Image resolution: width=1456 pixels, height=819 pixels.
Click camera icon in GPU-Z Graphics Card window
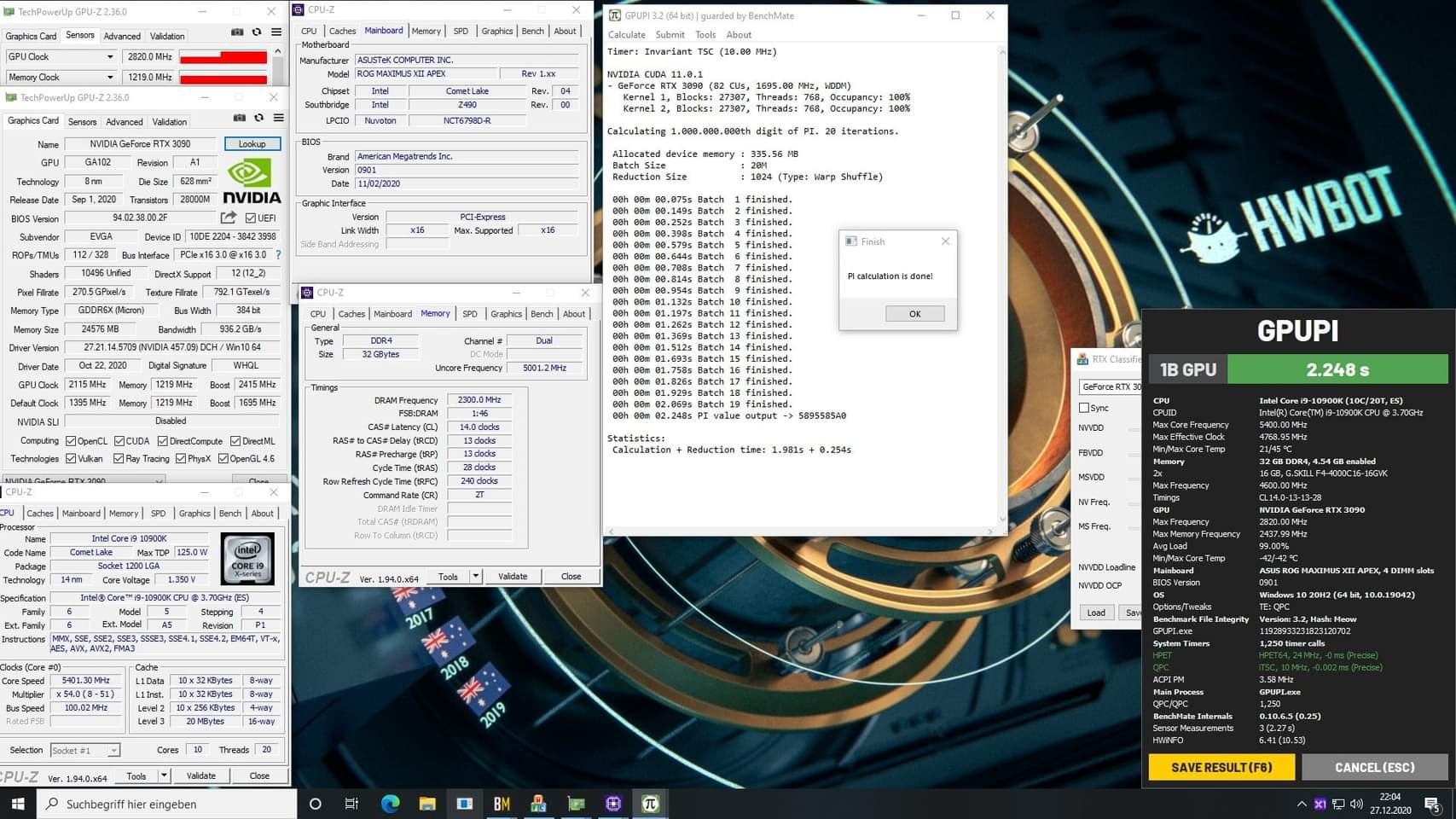click(240, 118)
